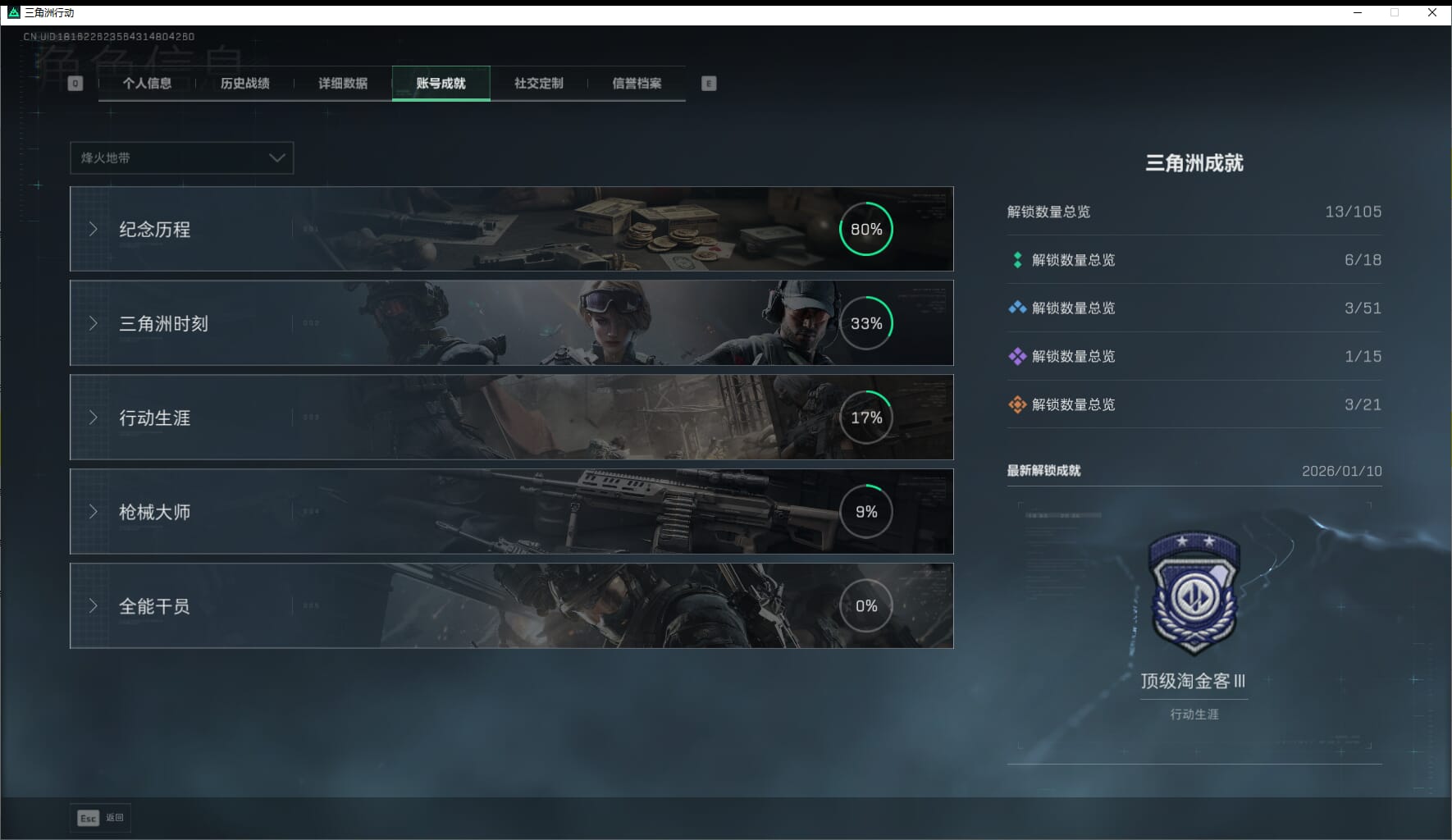Image resolution: width=1452 pixels, height=840 pixels.
Task: Switch to the 个人信息 tab
Action: point(147,83)
